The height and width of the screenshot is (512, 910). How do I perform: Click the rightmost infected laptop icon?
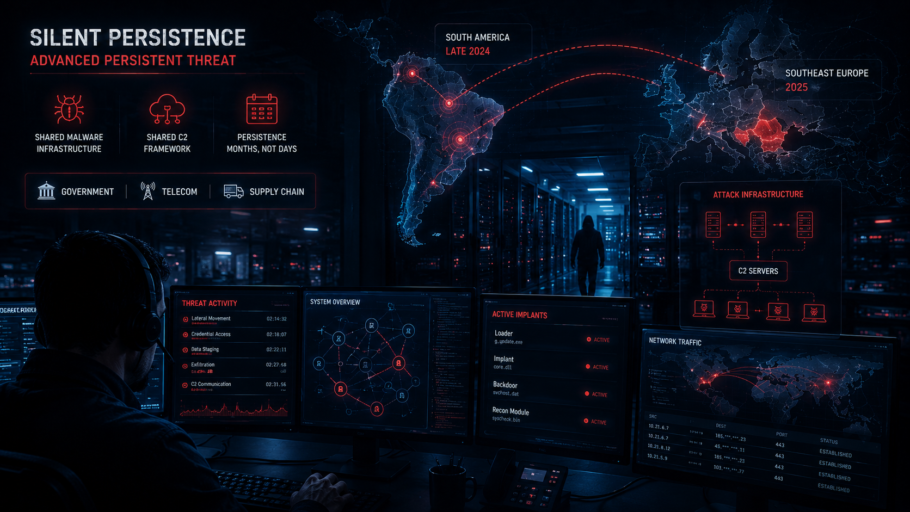tap(814, 312)
